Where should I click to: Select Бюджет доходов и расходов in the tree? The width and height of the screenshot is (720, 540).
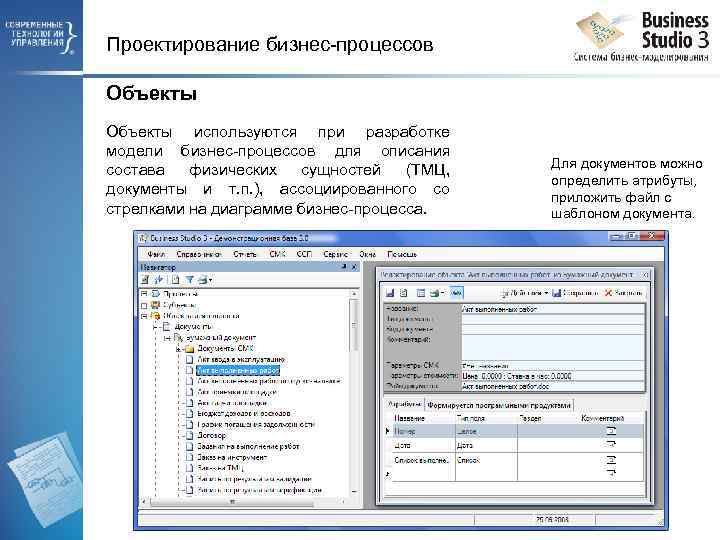pos(244,413)
